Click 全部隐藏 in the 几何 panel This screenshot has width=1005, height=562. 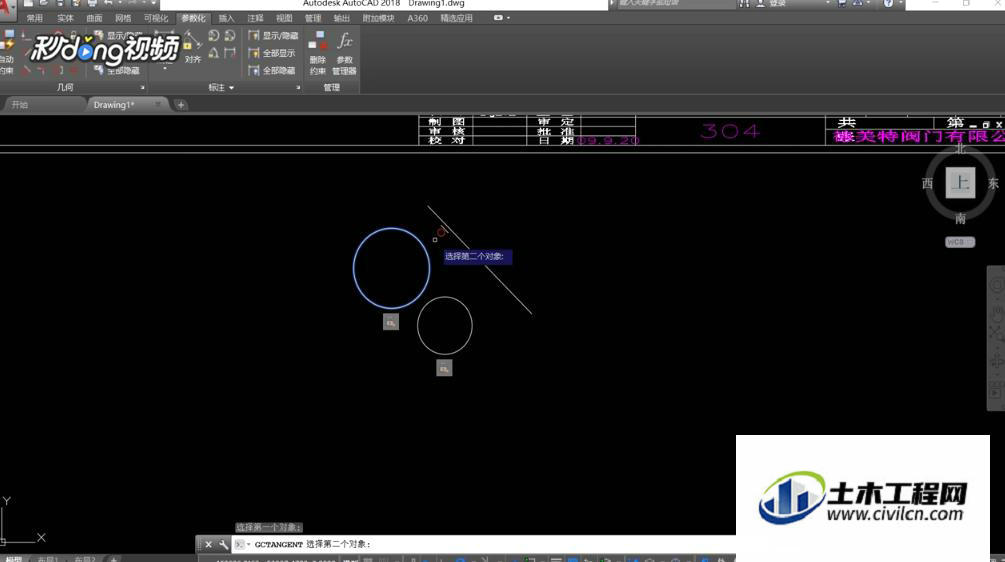point(117,70)
